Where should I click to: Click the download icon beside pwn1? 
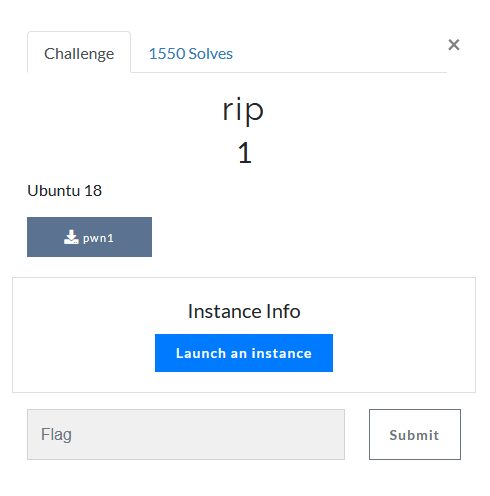coord(71,237)
